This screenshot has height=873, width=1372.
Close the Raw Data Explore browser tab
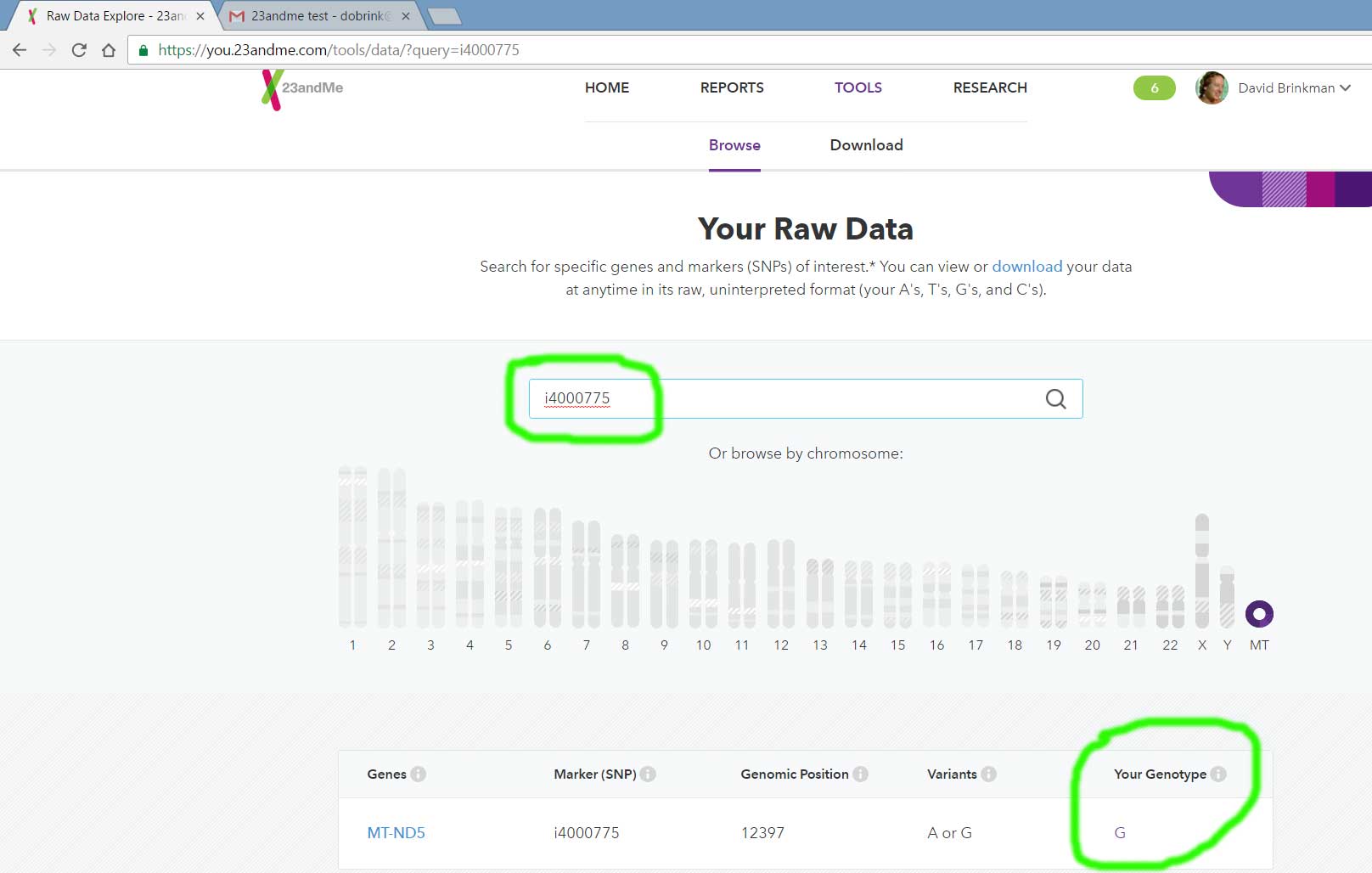click(x=200, y=16)
